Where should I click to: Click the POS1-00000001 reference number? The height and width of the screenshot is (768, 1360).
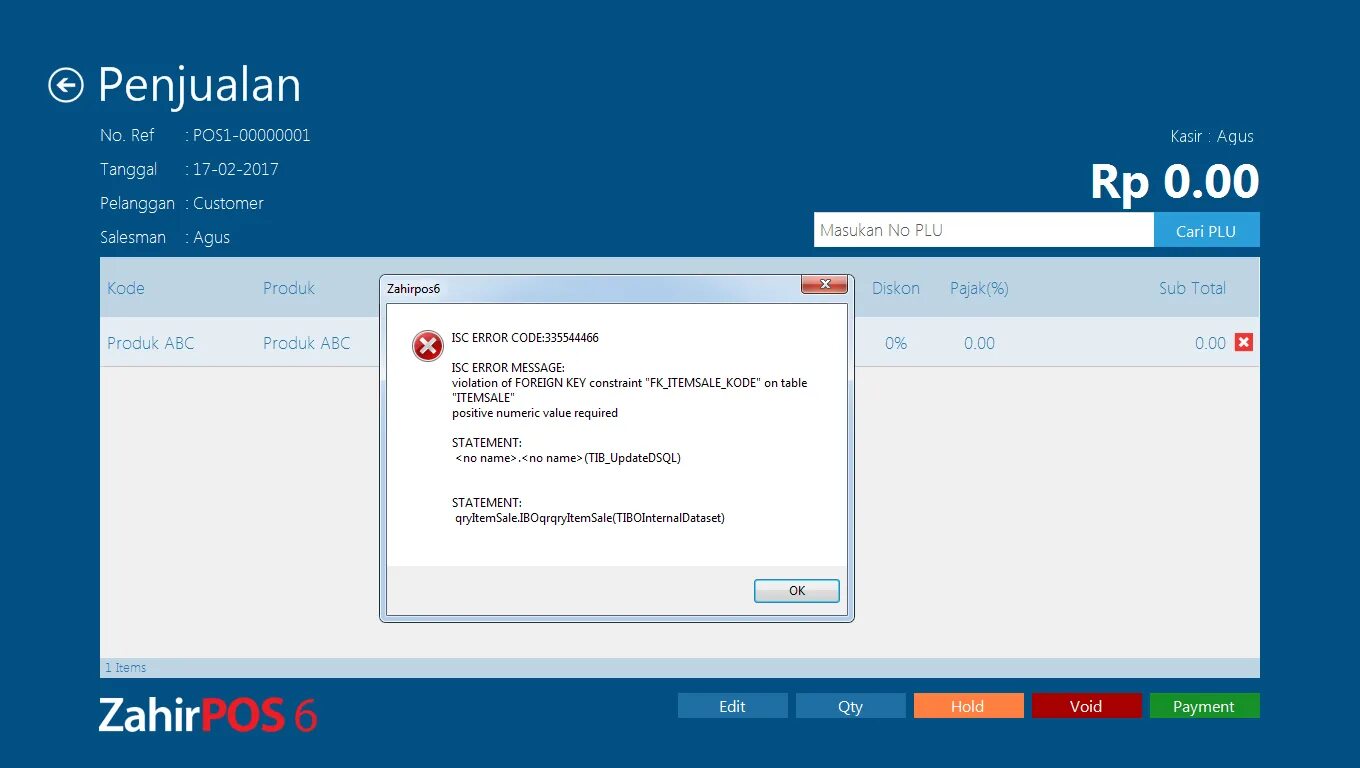tap(252, 135)
